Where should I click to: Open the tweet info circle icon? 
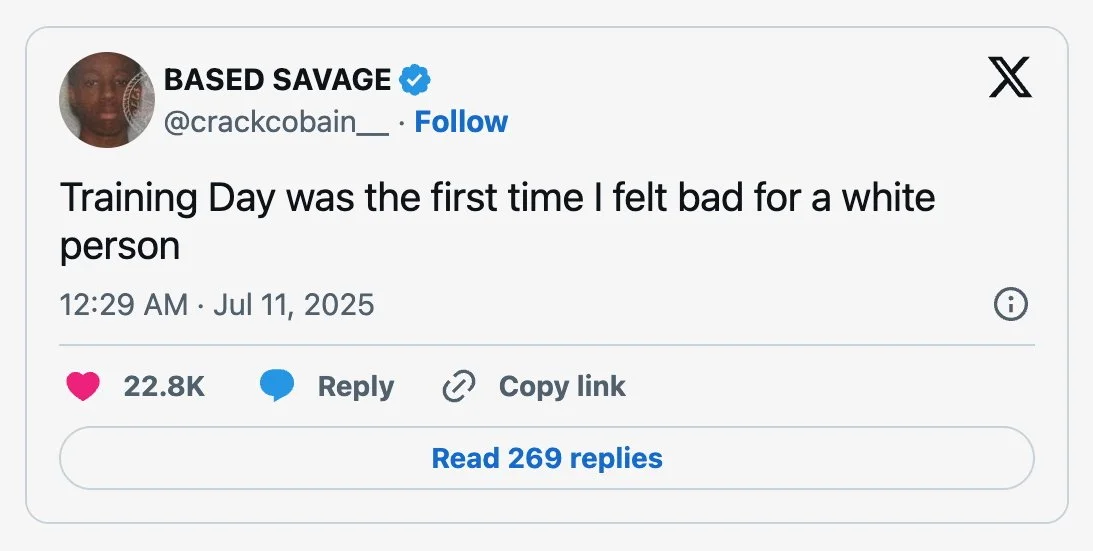1011,305
